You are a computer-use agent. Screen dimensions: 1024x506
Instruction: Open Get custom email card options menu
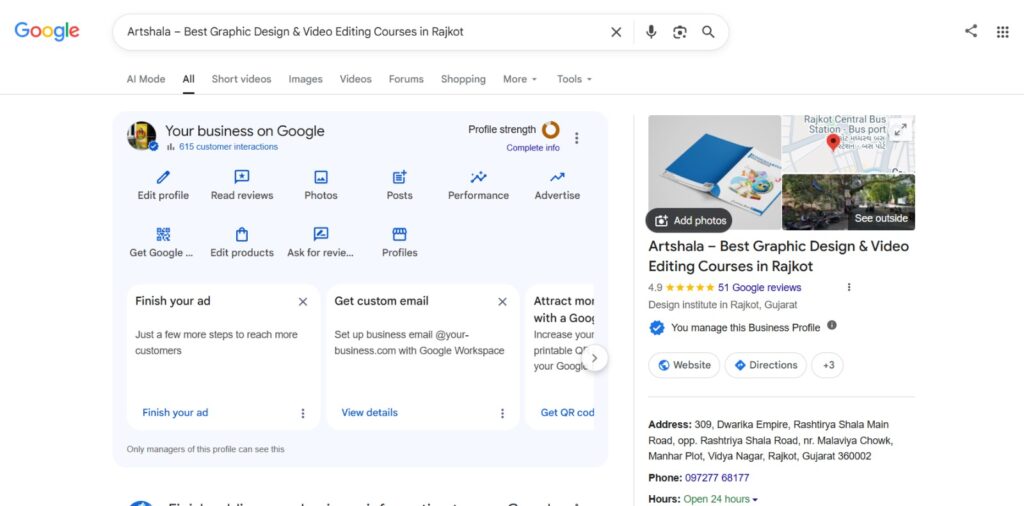(502, 413)
